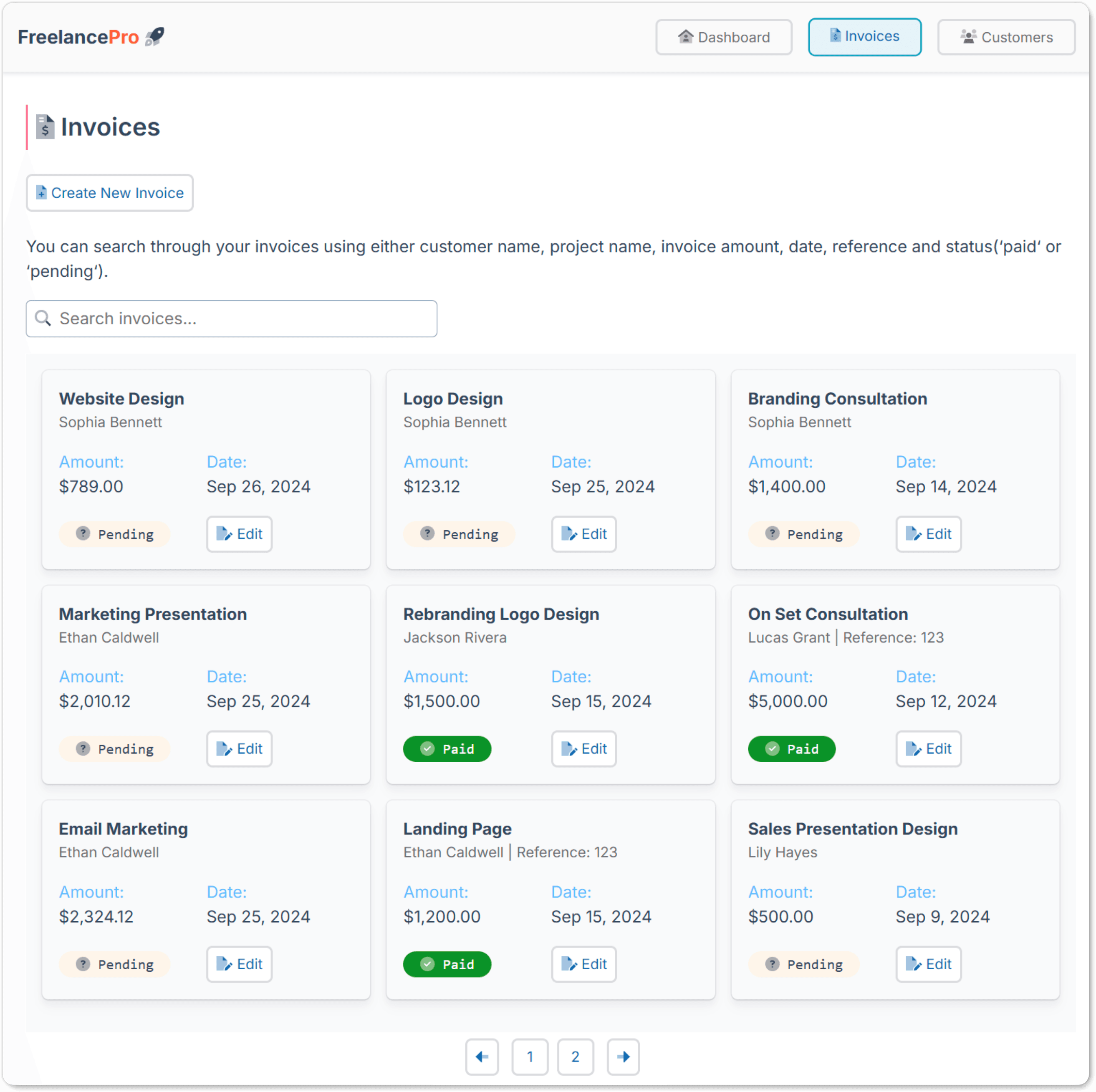Edit the Sales Presentation Design invoice
Screen dimensions: 1096x1092
click(x=928, y=964)
